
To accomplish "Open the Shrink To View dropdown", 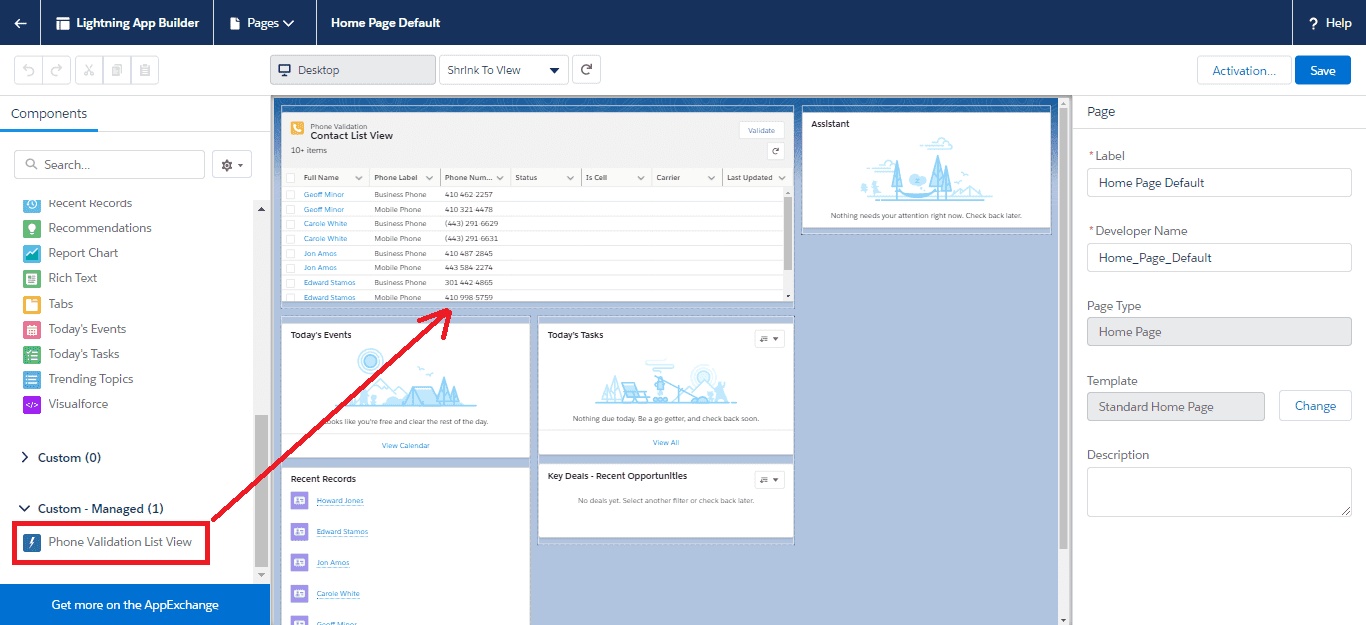I will point(503,70).
